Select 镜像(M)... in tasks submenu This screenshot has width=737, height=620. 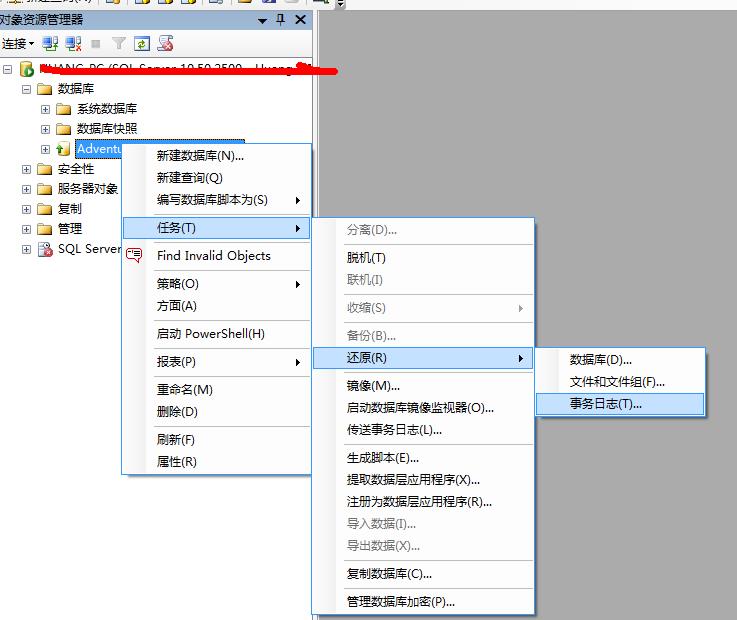tap(423, 386)
